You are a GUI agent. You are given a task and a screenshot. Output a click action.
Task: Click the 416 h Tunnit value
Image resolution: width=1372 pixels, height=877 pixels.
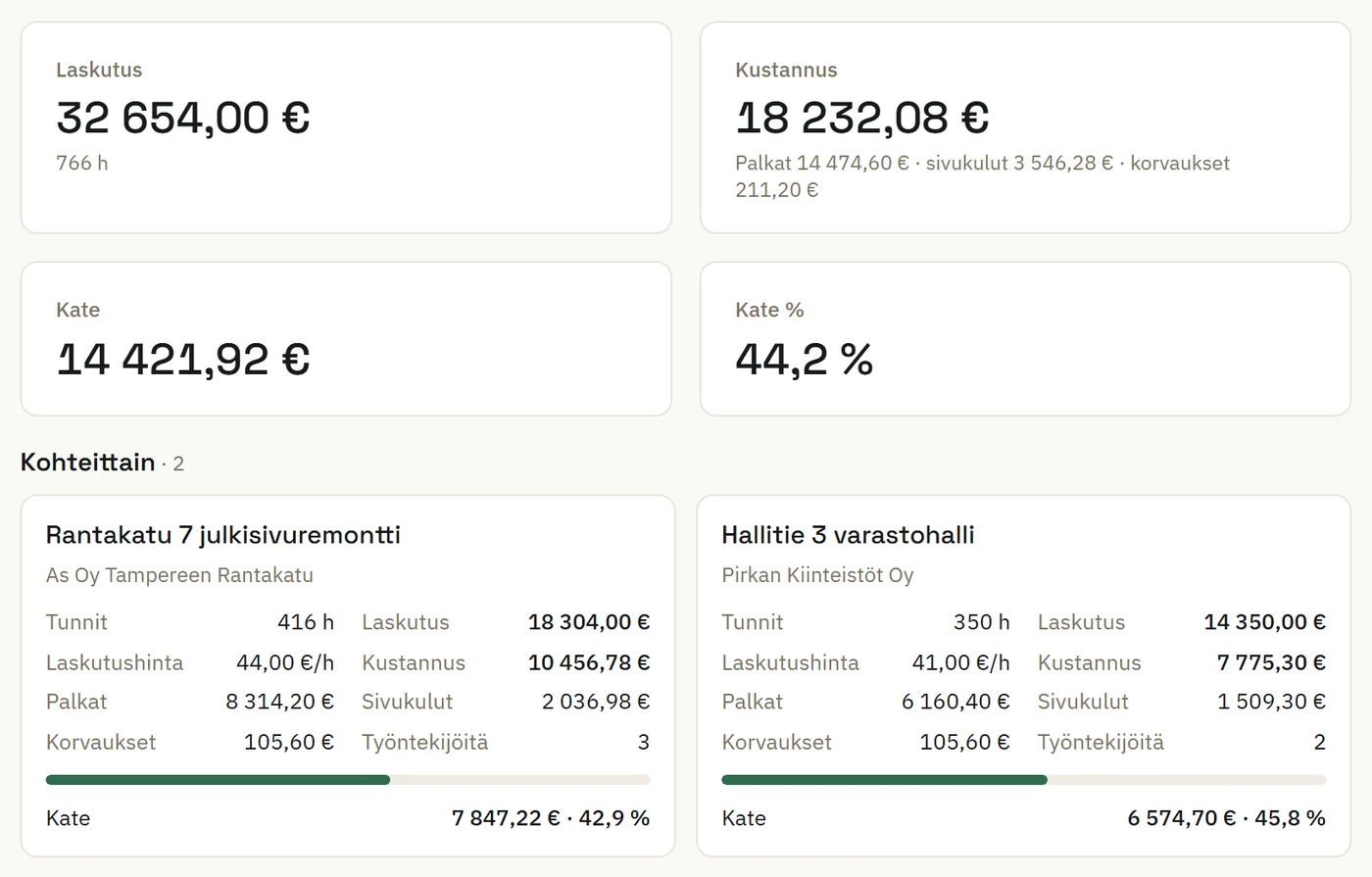click(x=306, y=622)
